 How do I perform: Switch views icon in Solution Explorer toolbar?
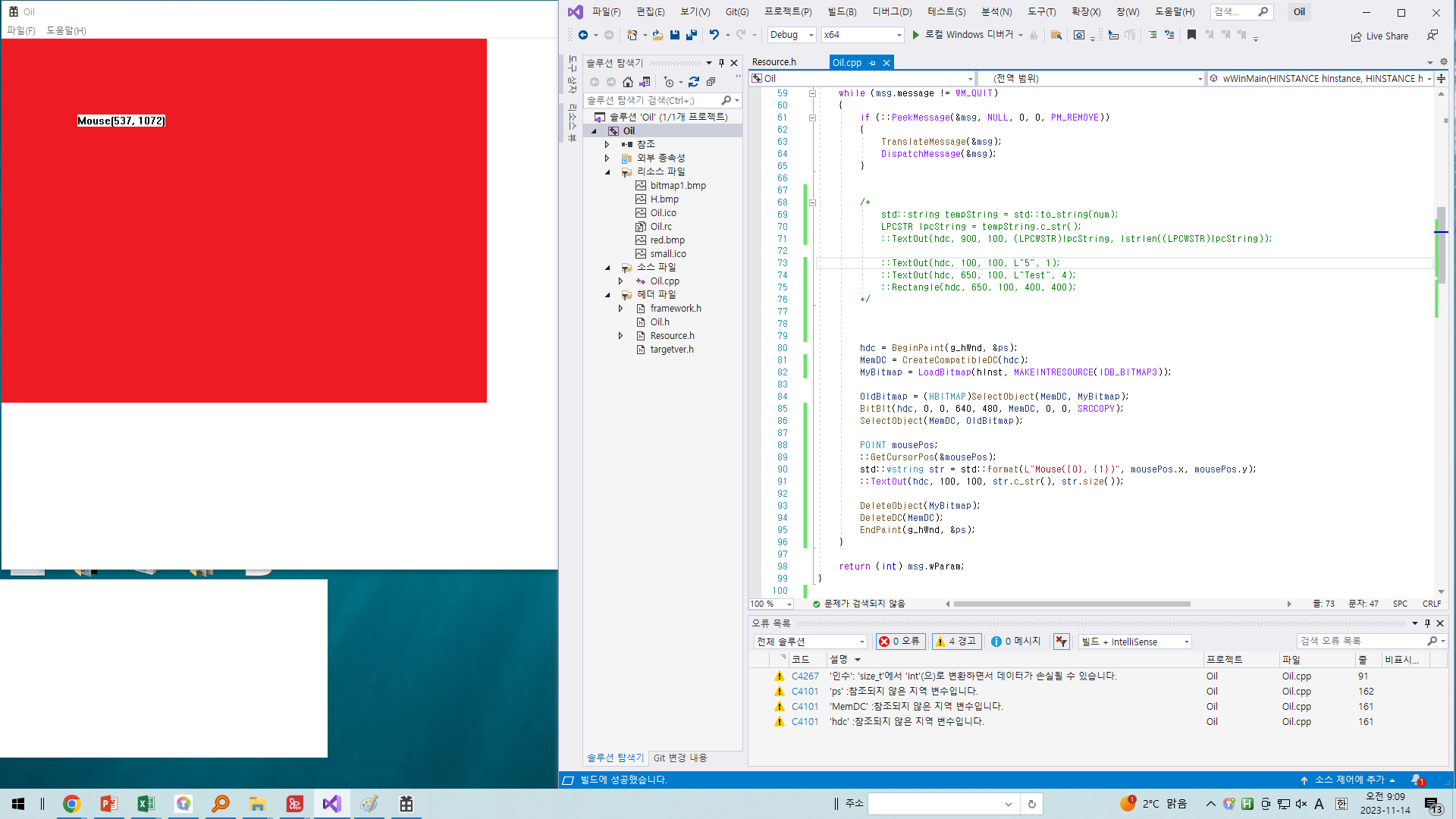click(645, 82)
